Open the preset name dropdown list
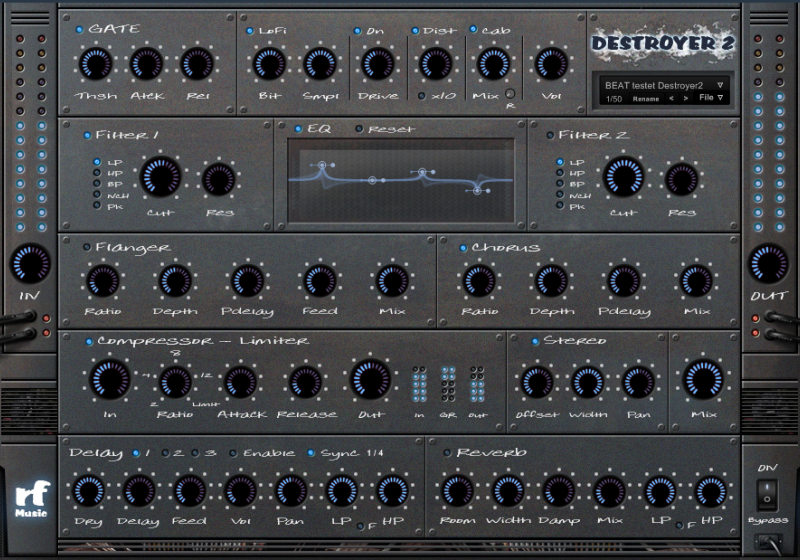The image size is (800, 560). pos(719,85)
